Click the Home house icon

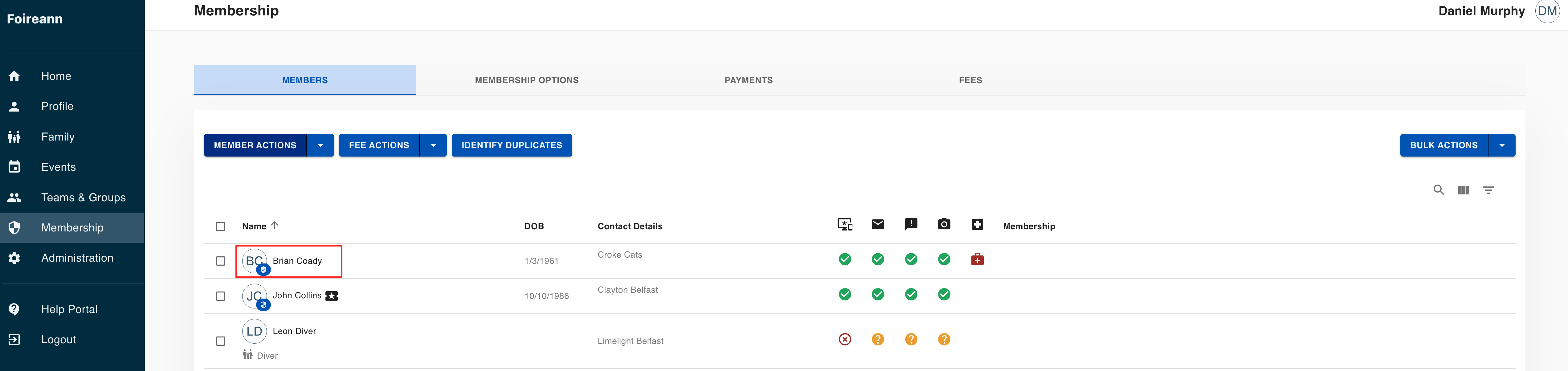click(14, 76)
